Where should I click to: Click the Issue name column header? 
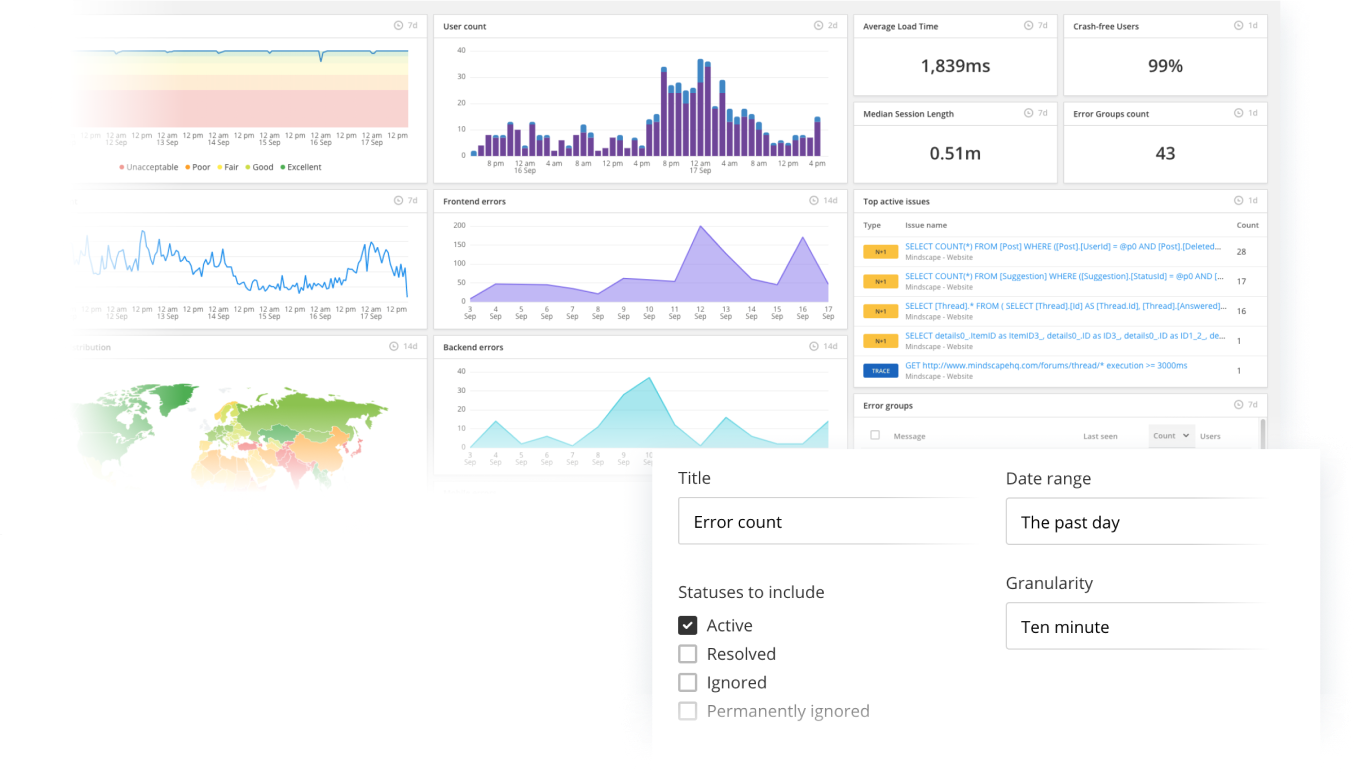(926, 225)
